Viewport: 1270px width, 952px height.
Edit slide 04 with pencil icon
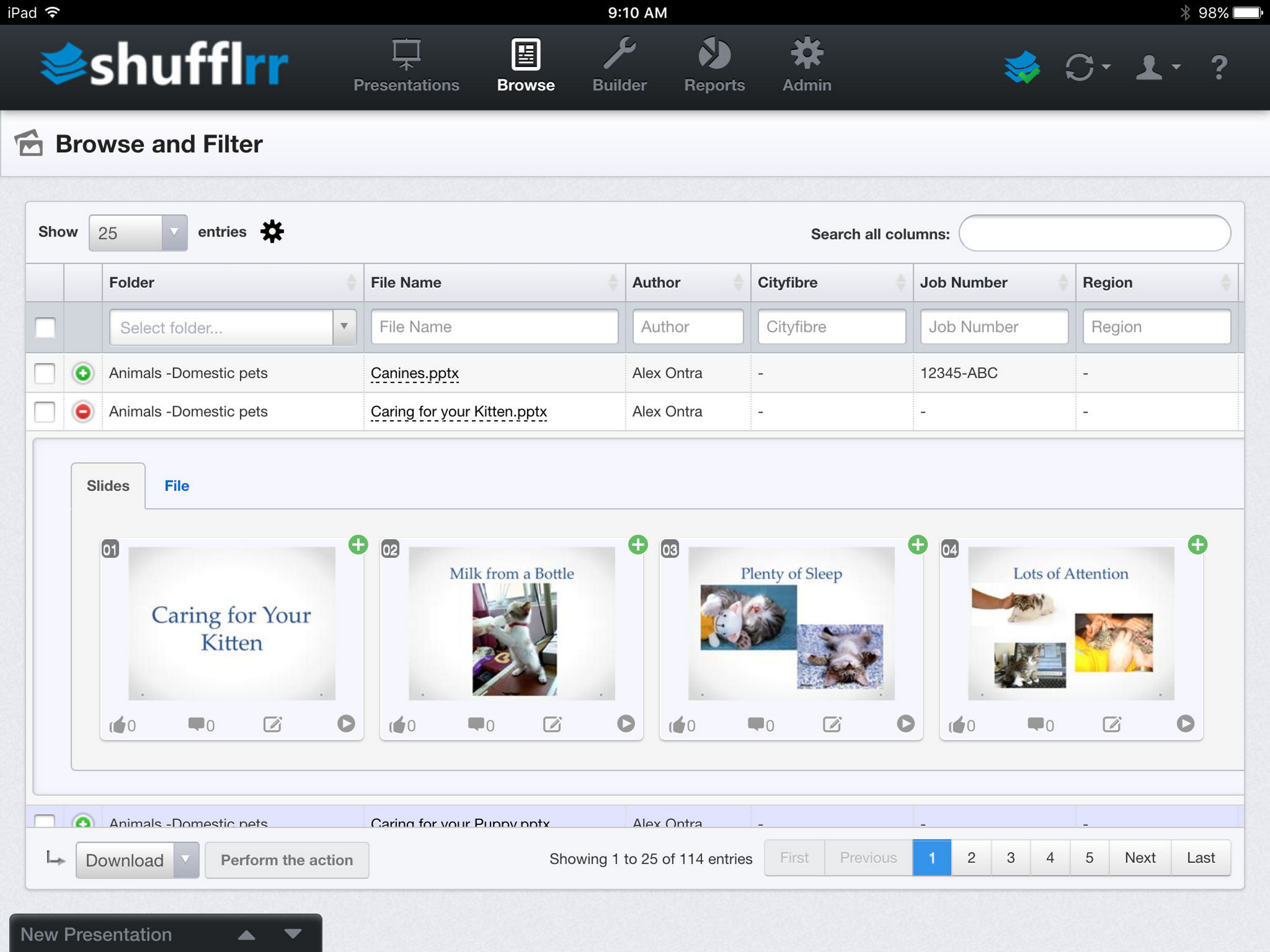click(x=1112, y=724)
